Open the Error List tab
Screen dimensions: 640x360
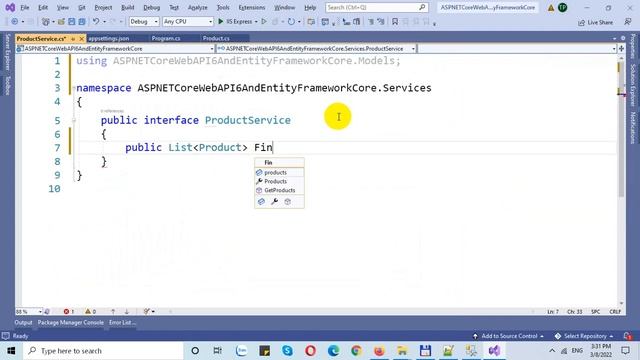pos(122,322)
